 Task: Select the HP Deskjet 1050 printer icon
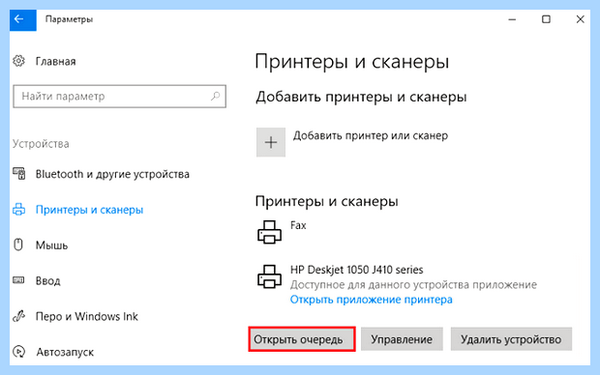coord(269,276)
